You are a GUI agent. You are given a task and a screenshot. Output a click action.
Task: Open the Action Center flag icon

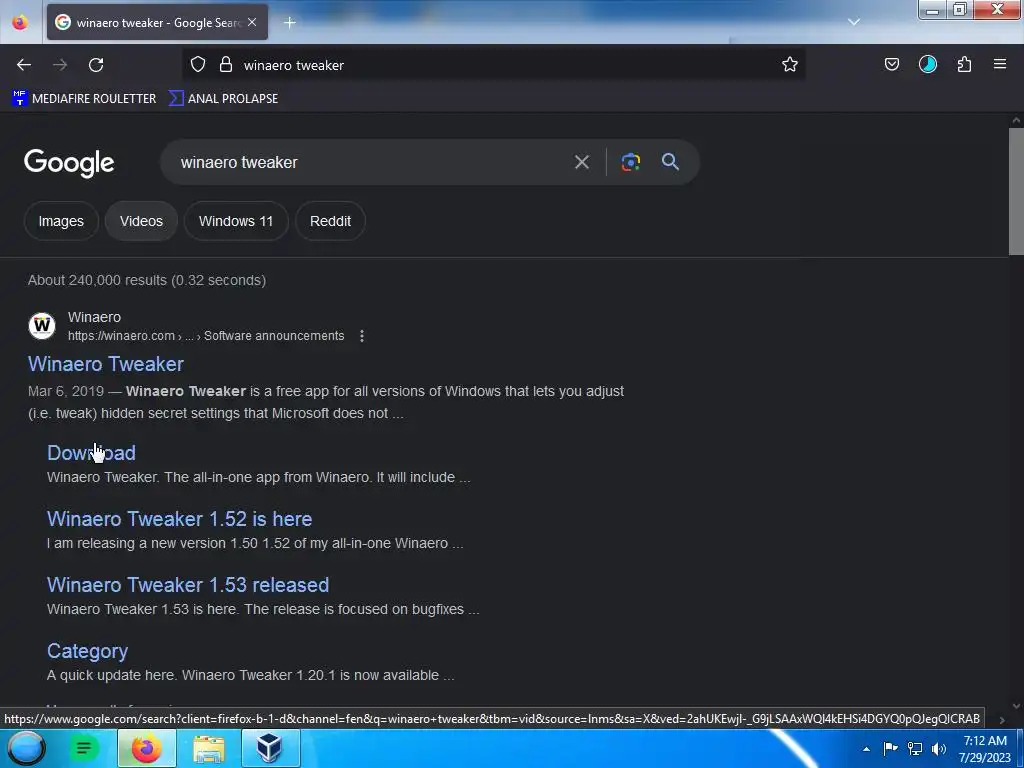pyautogui.click(x=890, y=749)
